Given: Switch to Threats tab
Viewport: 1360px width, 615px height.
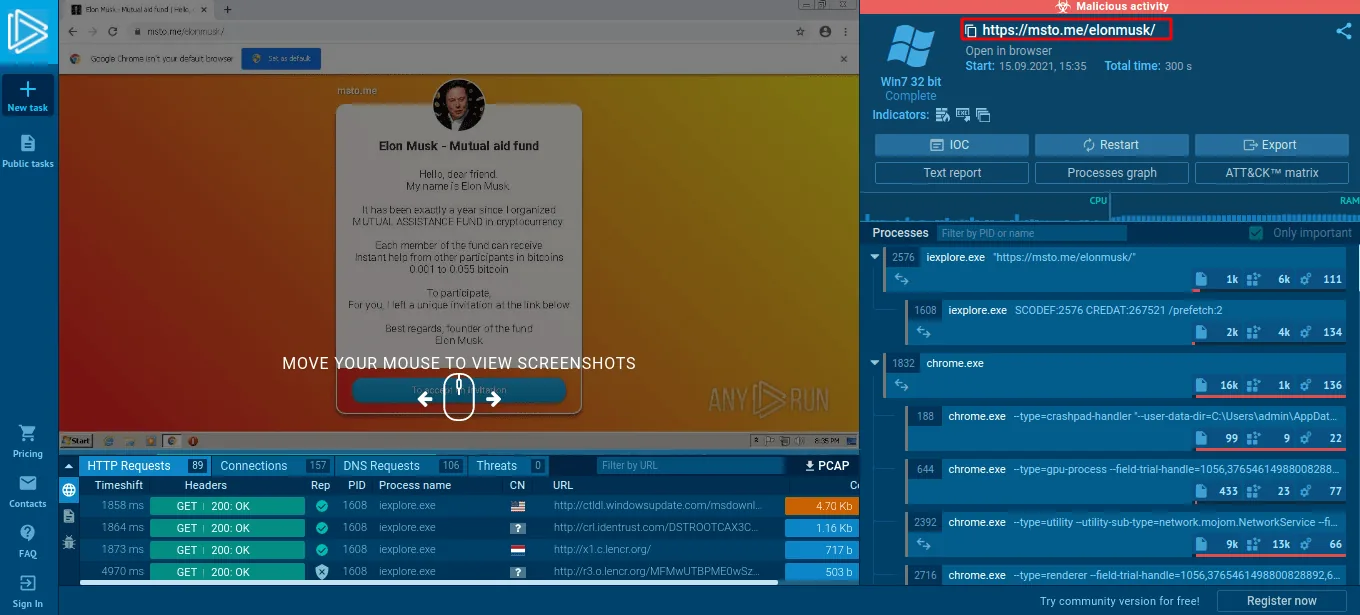Looking at the screenshot, I should click(x=510, y=465).
